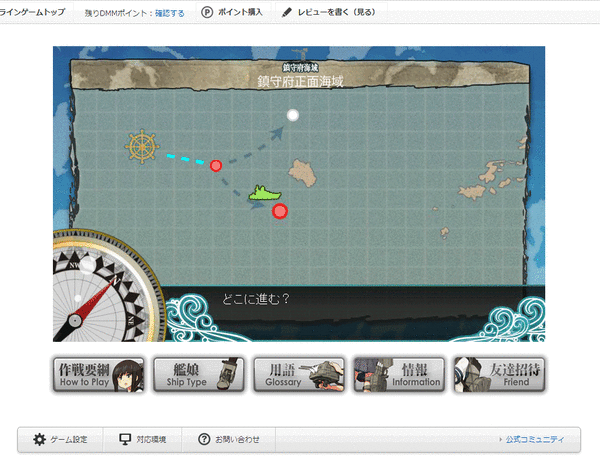Screen dimensions: 600x473
Task: Click the large red battle node
Action: point(280,211)
